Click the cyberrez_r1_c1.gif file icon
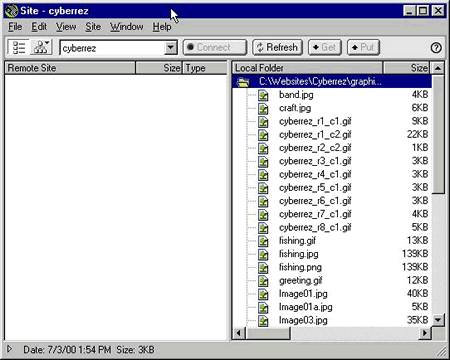The image size is (450, 360). [x=263, y=122]
